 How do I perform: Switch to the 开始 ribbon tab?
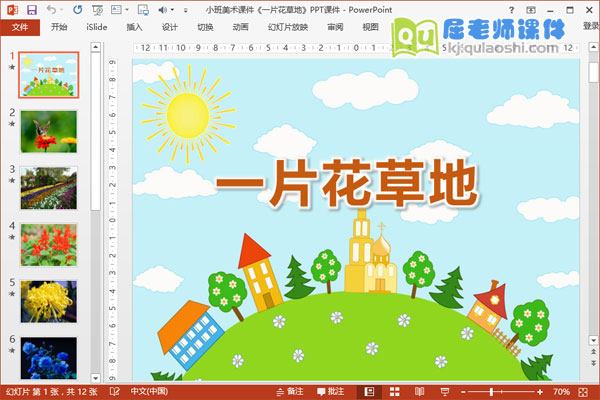point(59,27)
